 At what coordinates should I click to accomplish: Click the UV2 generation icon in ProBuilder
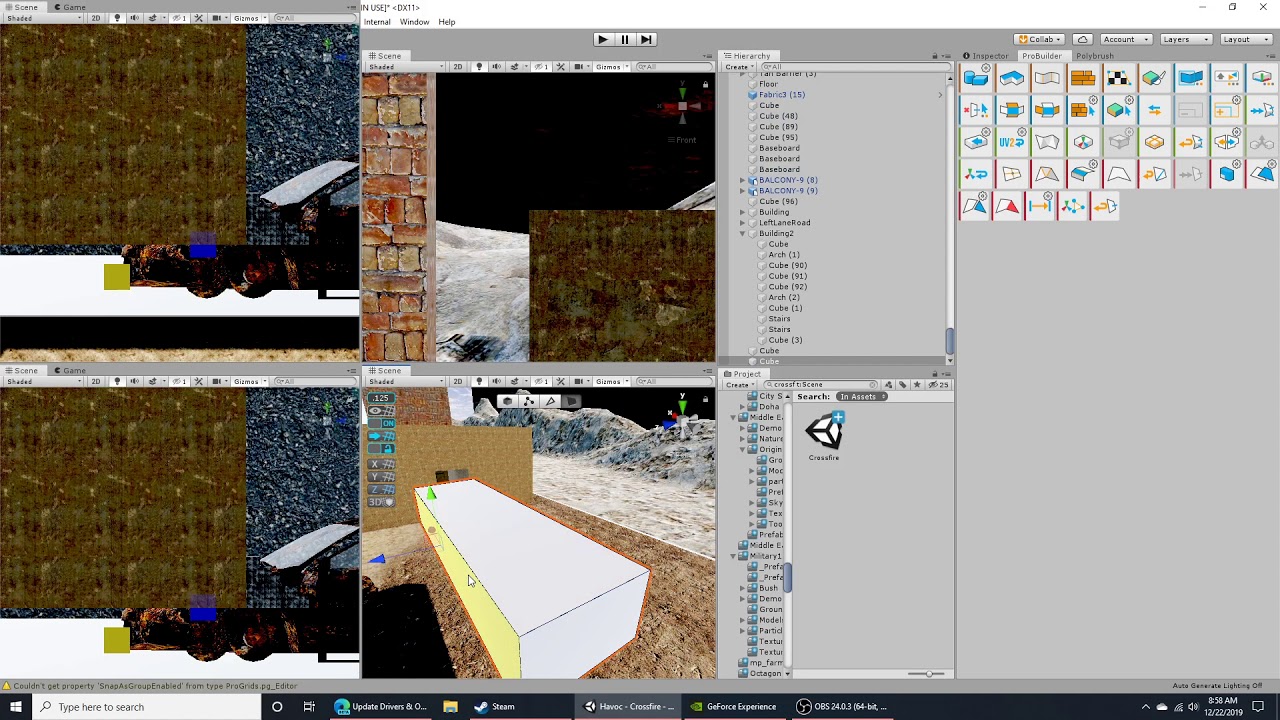pos(1011,141)
